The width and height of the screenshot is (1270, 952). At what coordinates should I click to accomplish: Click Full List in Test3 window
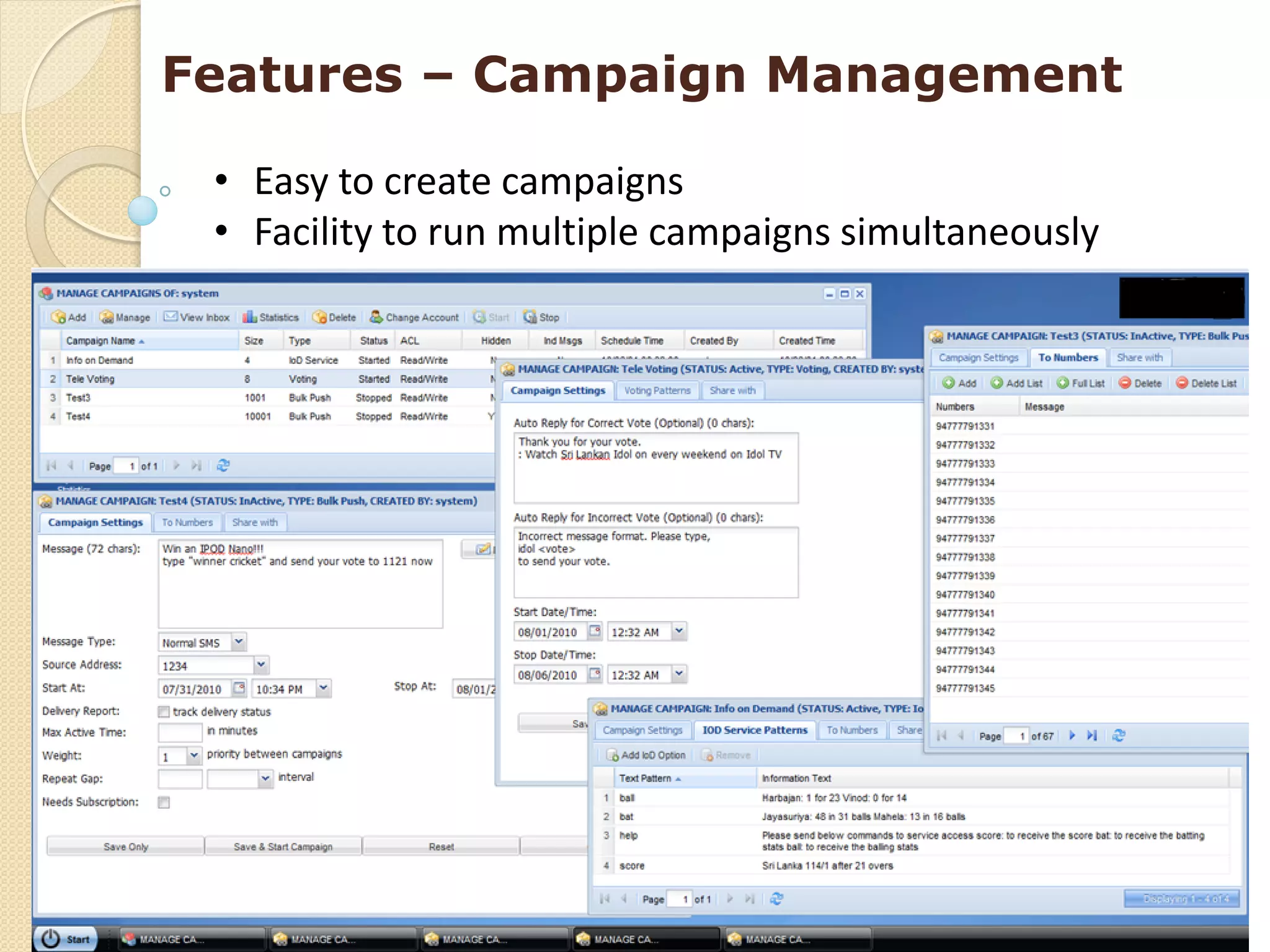point(1081,383)
